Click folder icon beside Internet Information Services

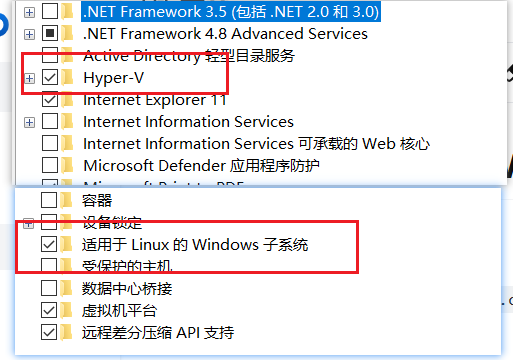[68, 122]
